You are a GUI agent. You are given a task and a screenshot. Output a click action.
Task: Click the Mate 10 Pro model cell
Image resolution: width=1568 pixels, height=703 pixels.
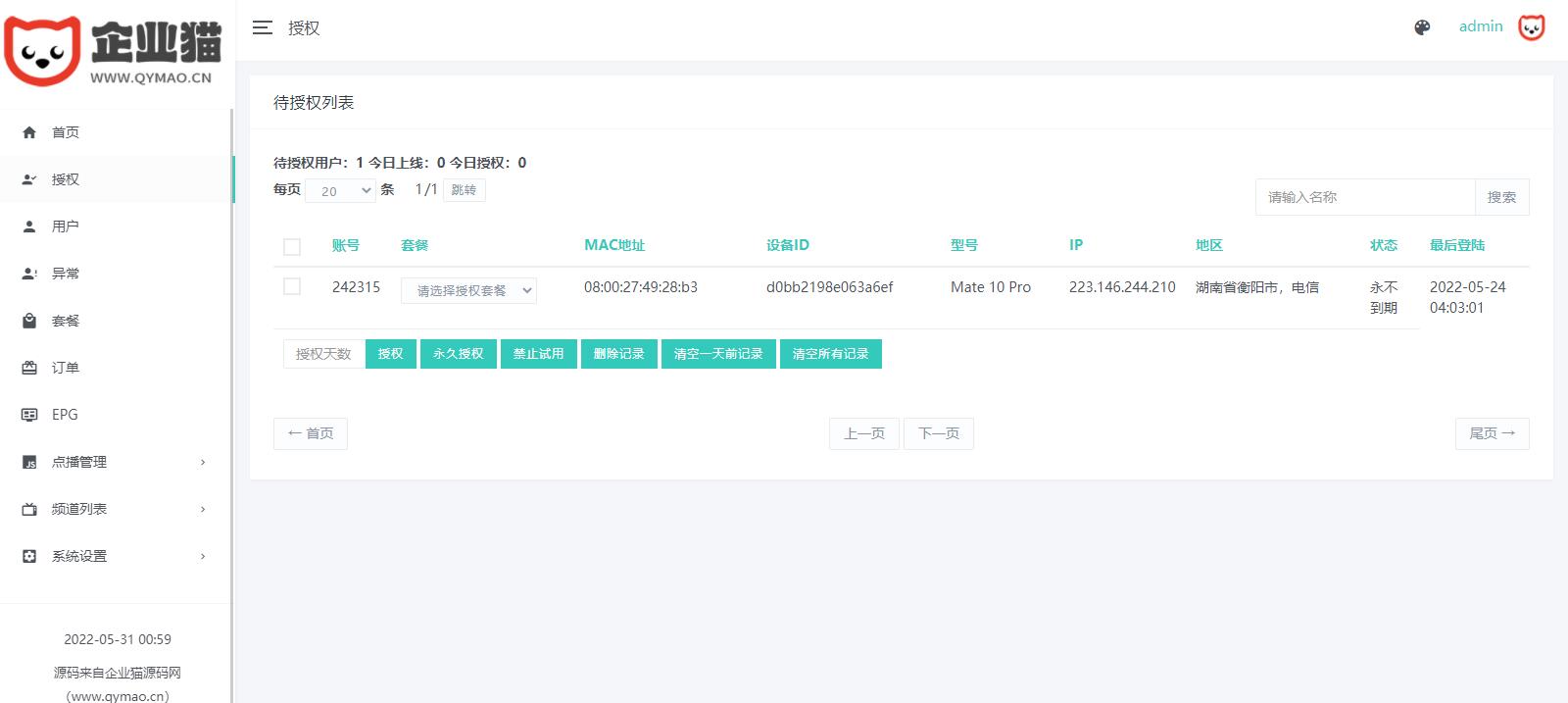coord(991,287)
